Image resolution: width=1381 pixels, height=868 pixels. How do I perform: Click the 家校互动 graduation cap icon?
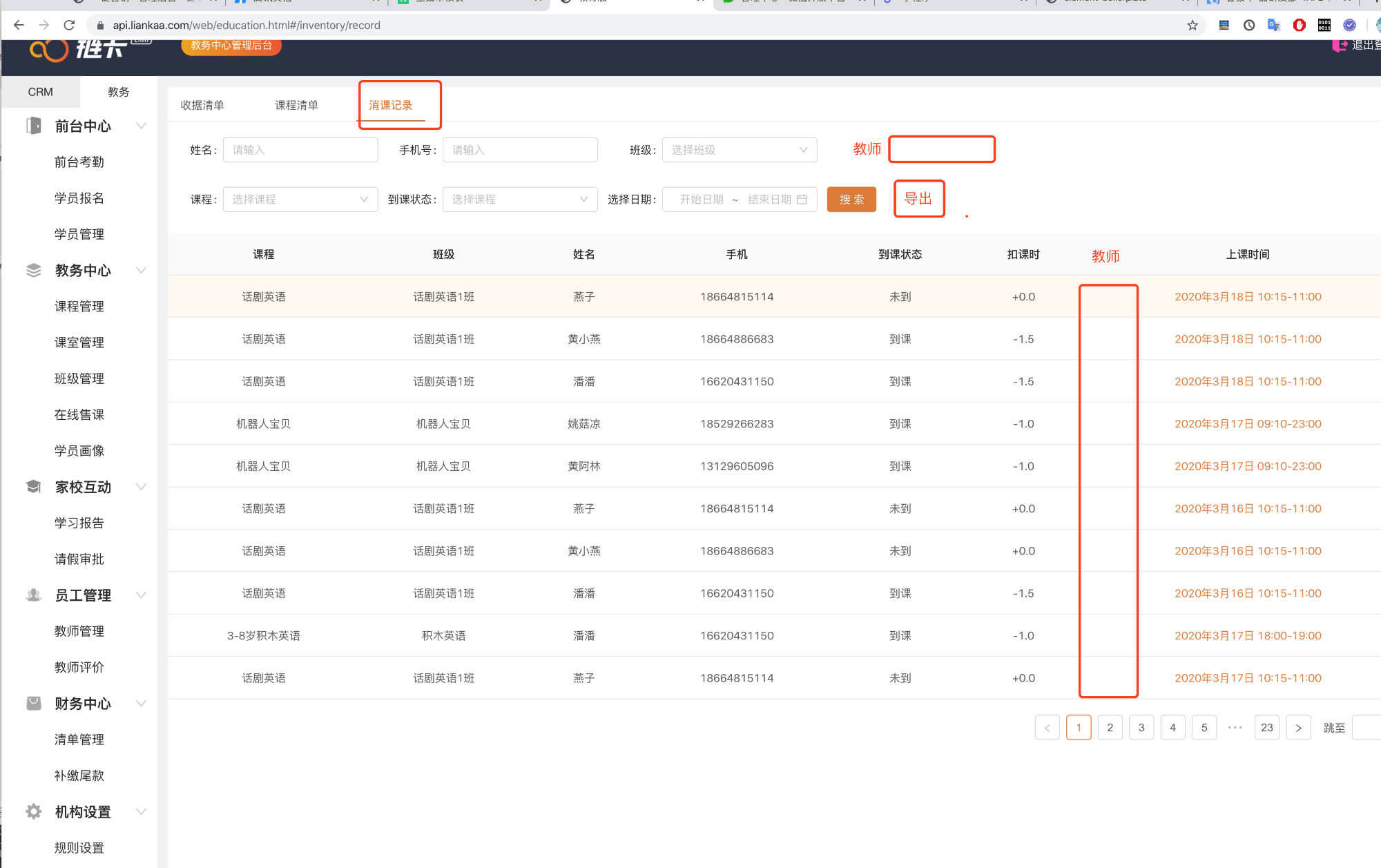(x=33, y=487)
